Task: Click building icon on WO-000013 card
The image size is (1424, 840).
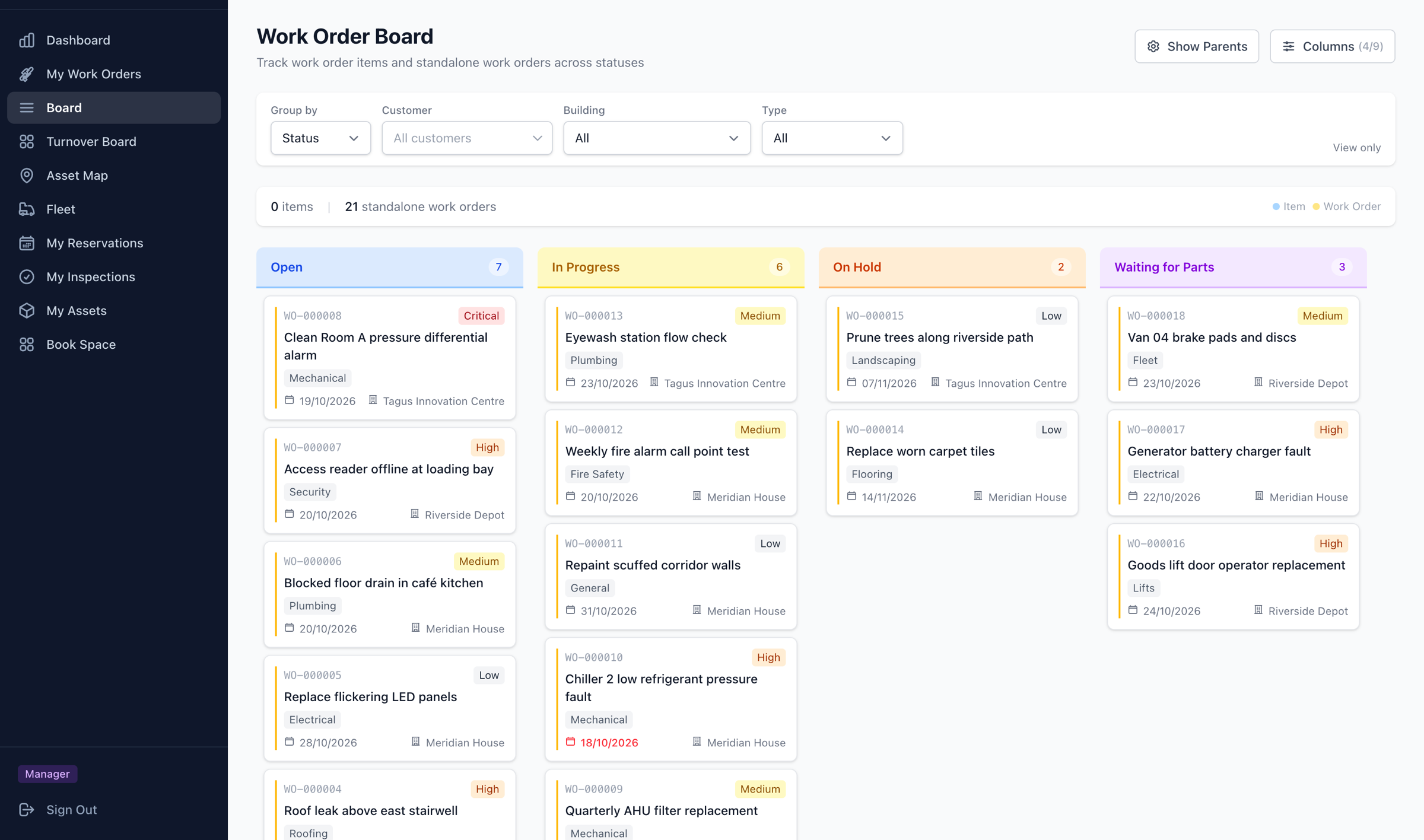Action: [654, 382]
